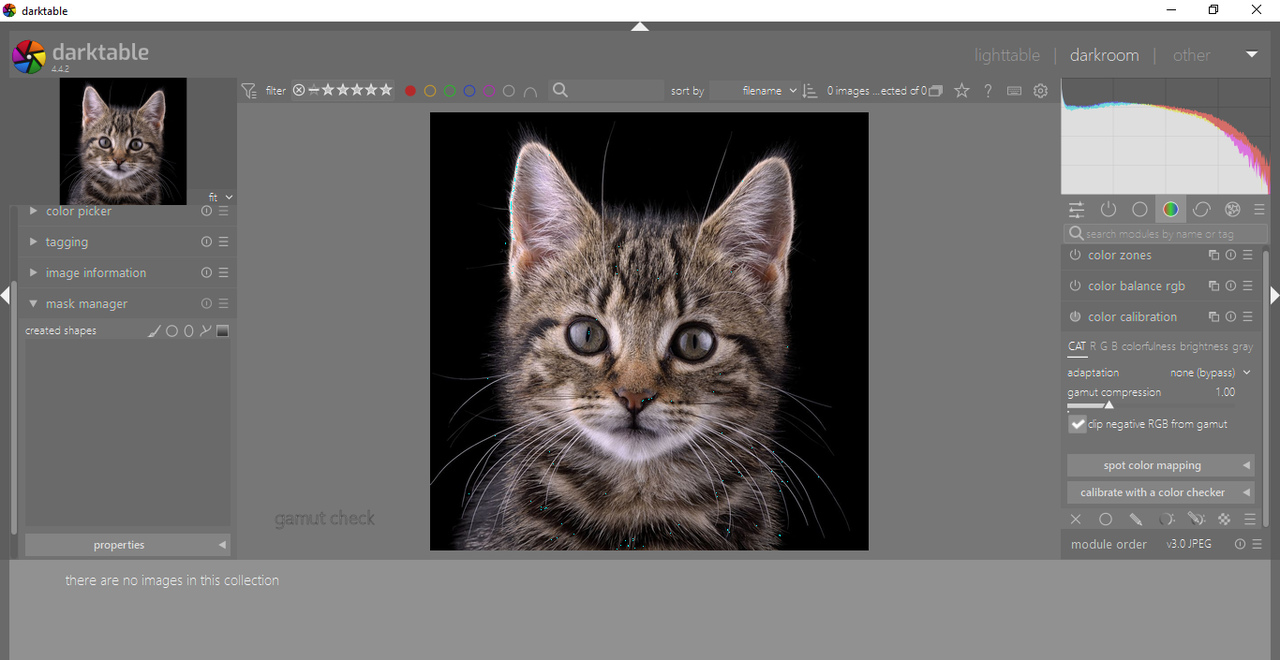1280x660 pixels.
Task: Open module group presets menu icon
Action: coord(1259,210)
